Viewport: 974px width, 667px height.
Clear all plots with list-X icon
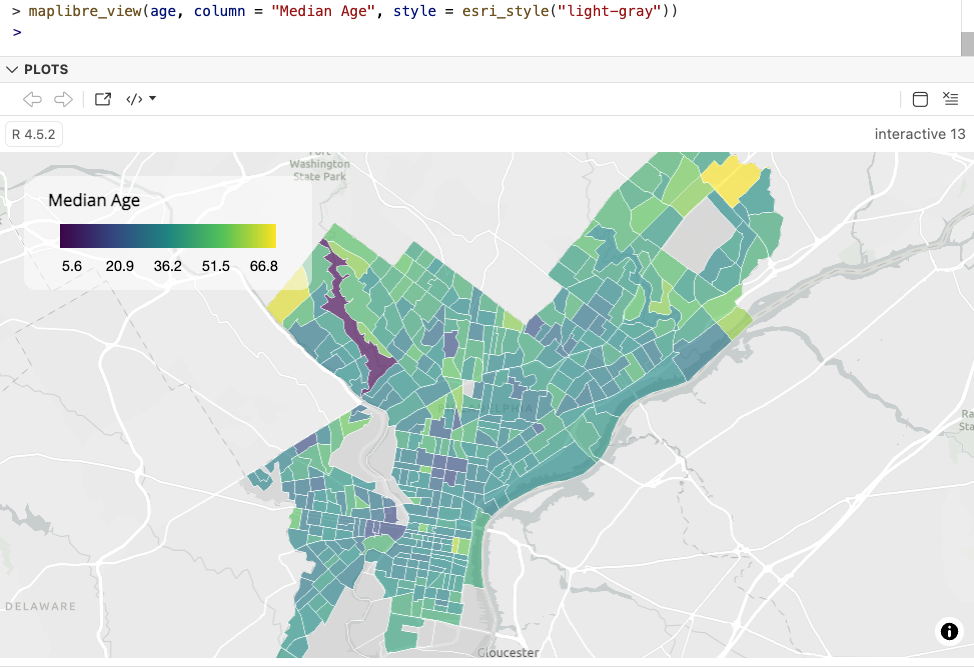click(x=950, y=99)
